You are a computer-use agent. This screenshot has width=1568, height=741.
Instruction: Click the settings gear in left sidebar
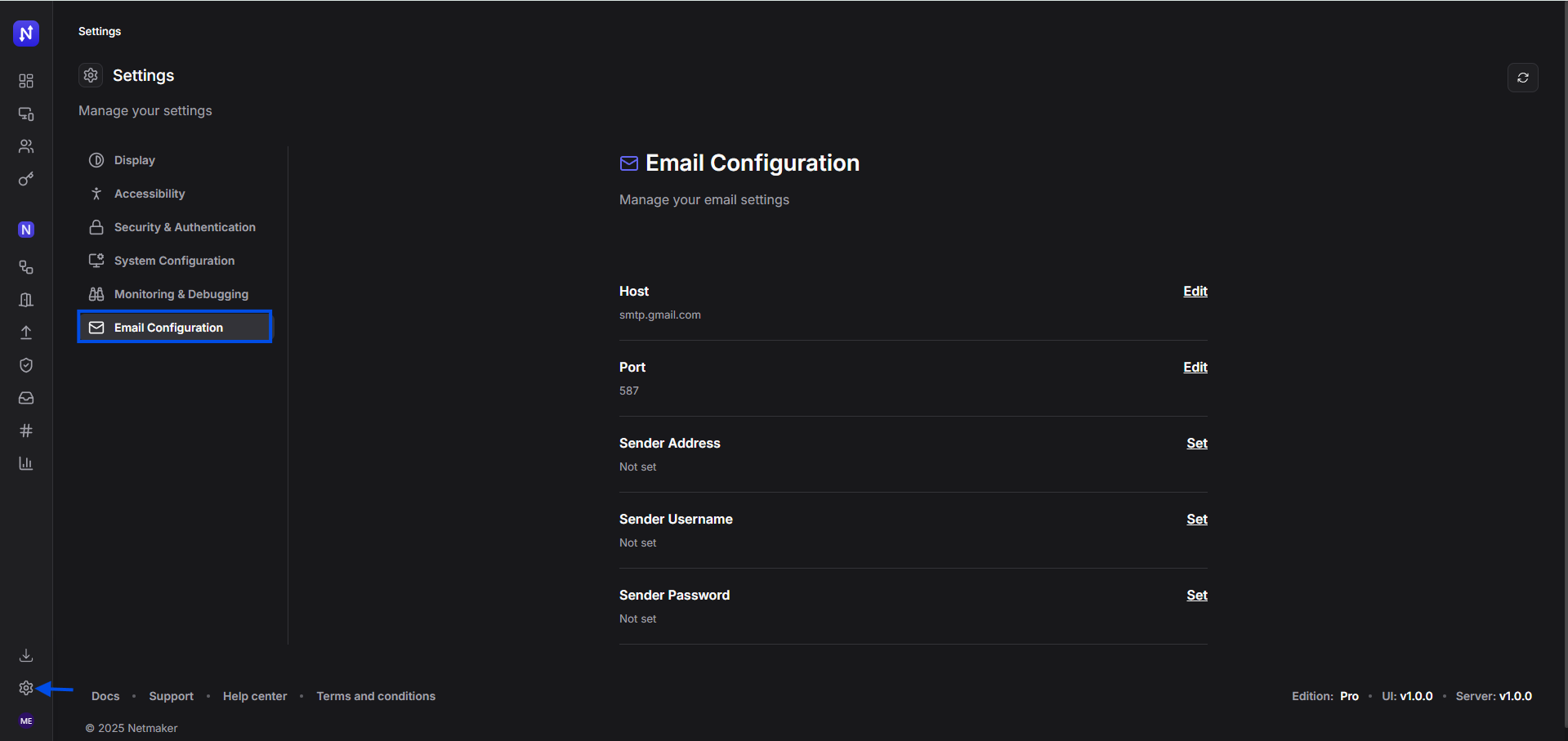pyautogui.click(x=26, y=689)
